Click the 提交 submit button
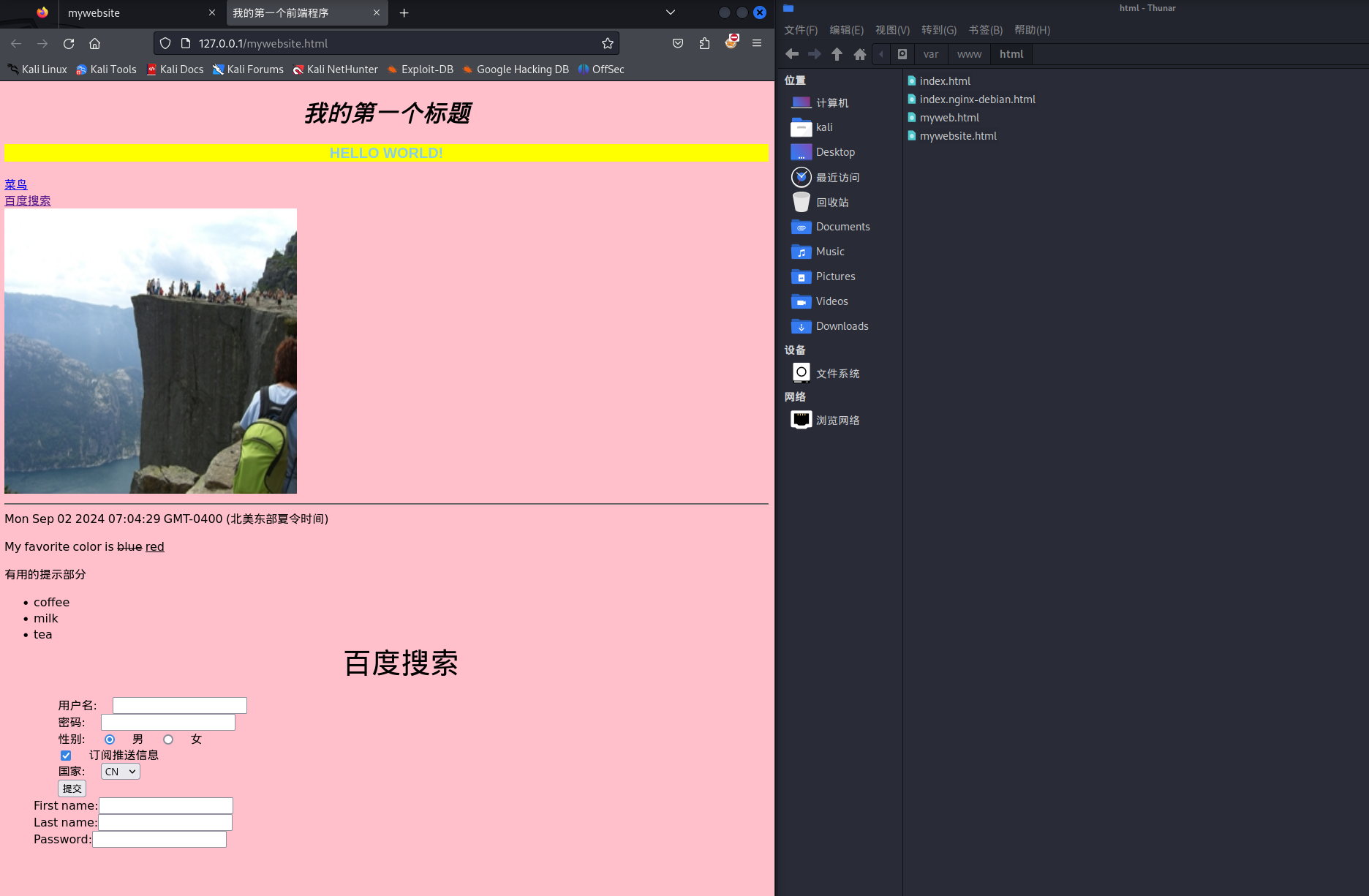This screenshot has height=896, width=1369. (72, 788)
